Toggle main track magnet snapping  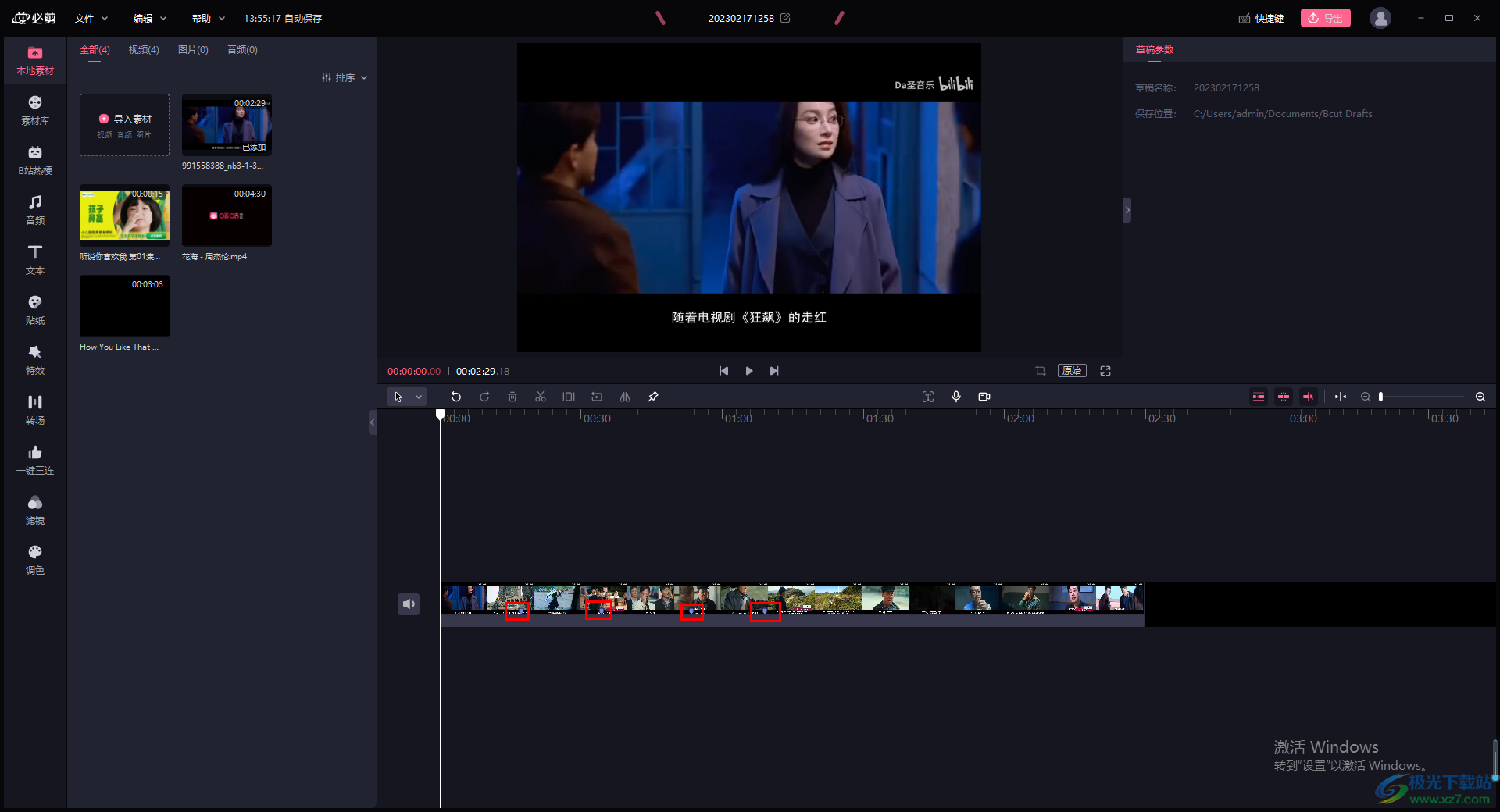coord(1259,397)
